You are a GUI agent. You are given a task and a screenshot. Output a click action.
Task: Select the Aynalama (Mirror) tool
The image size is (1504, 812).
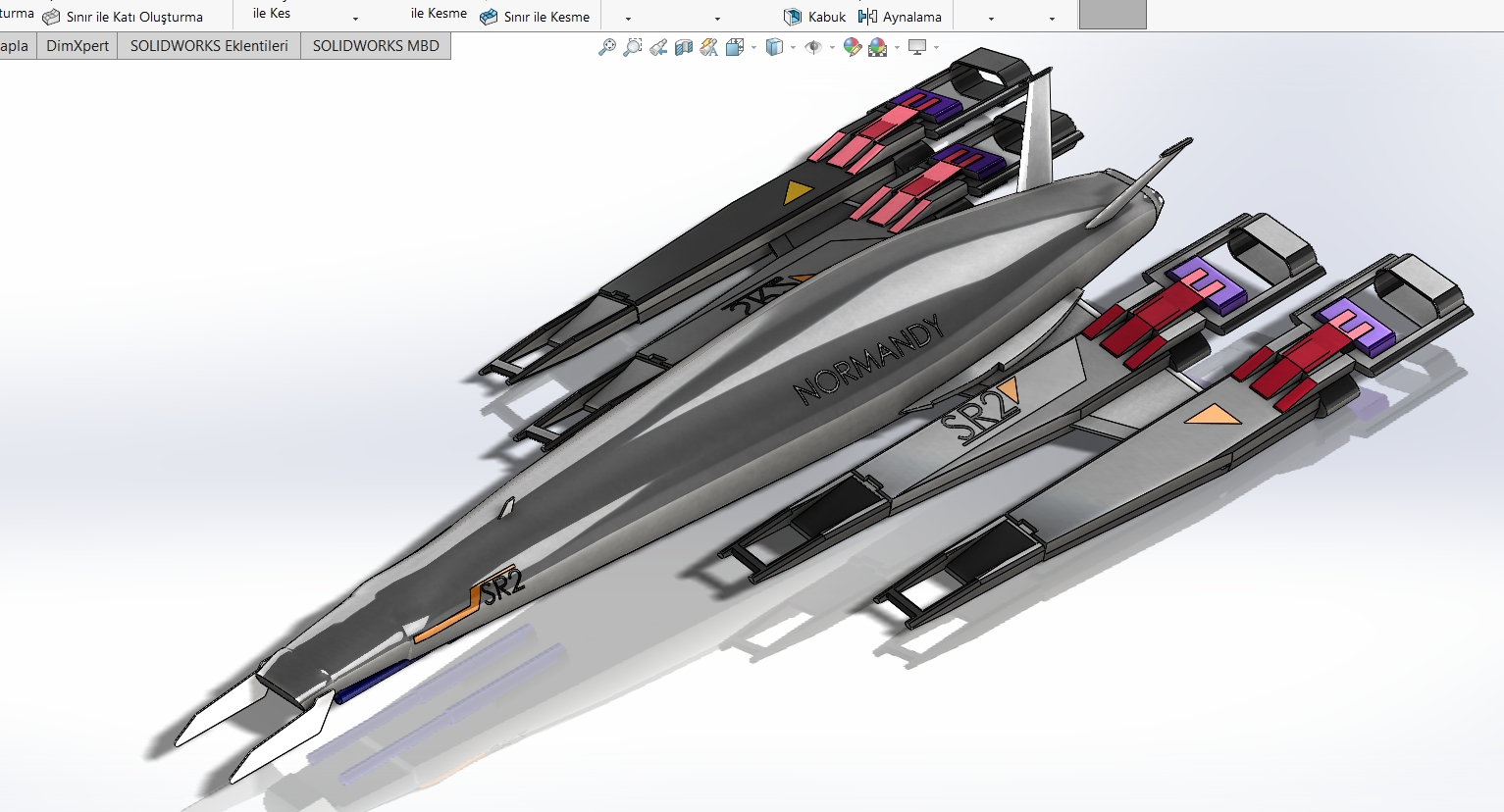coord(900,17)
